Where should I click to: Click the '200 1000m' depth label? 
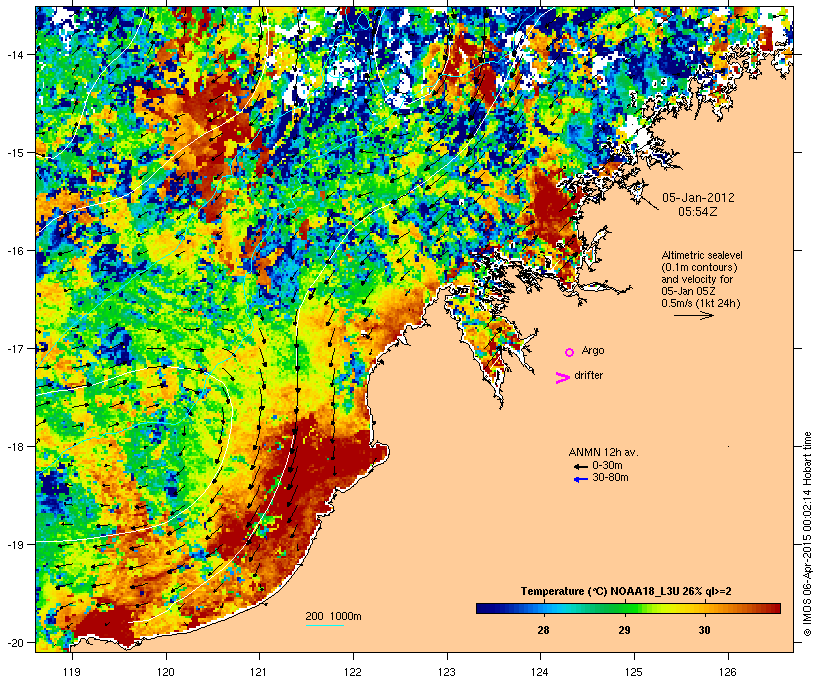(x=333, y=616)
